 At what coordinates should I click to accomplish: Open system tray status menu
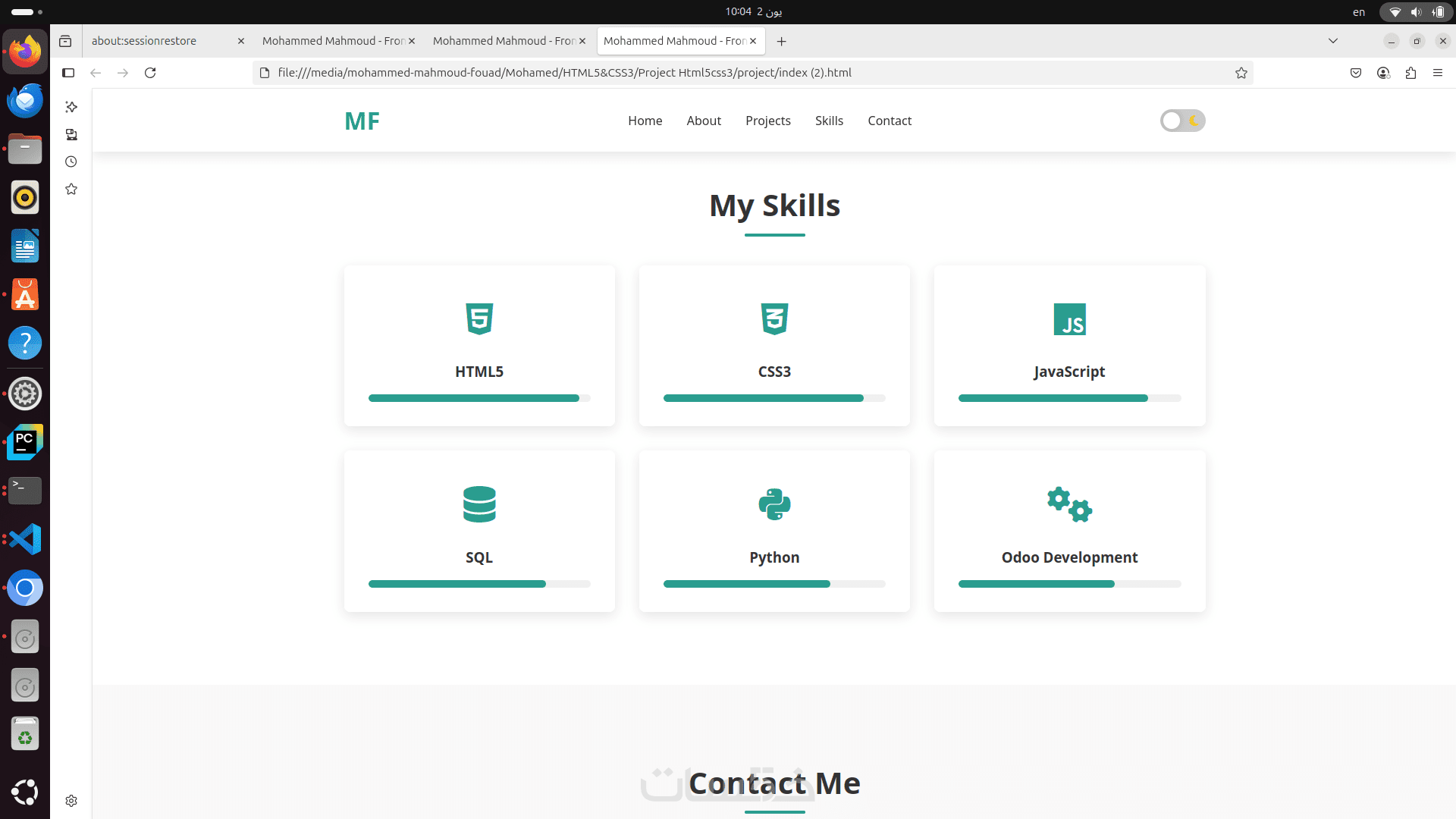coord(1416,11)
